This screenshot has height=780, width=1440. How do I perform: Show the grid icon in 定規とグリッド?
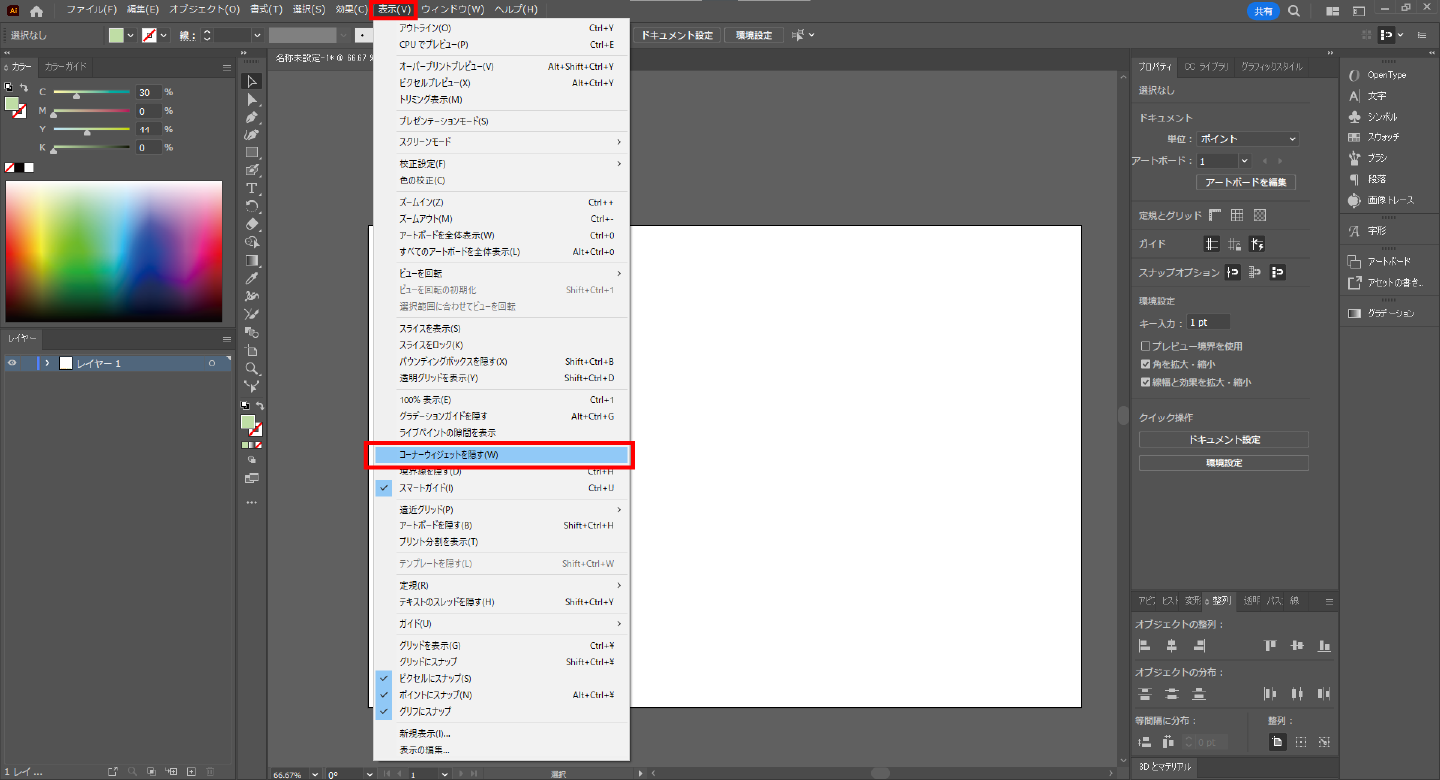coord(1237,215)
